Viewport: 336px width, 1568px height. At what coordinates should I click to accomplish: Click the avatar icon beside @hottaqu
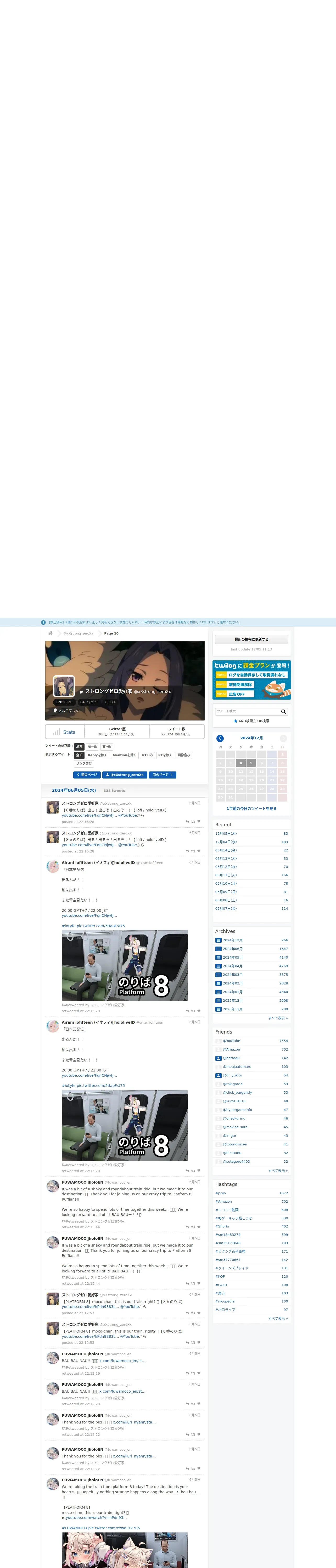(x=218, y=1058)
